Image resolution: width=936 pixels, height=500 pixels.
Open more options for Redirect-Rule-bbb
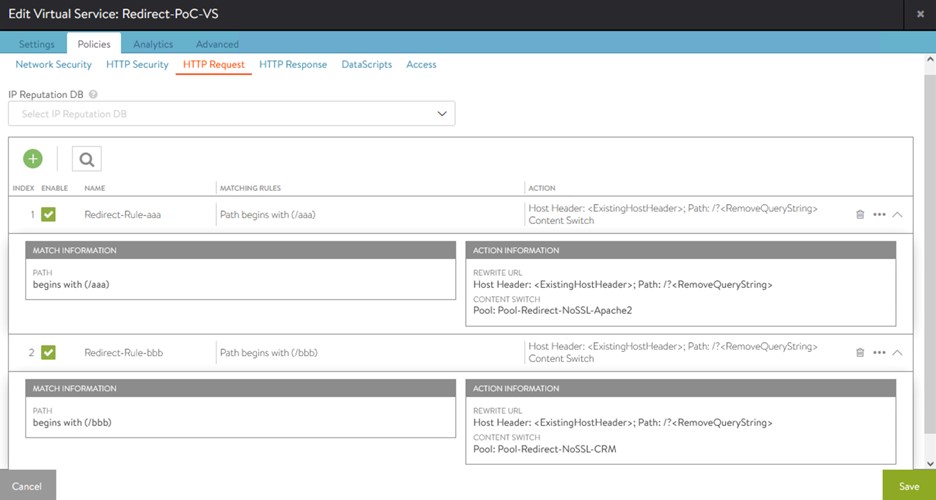click(x=879, y=352)
